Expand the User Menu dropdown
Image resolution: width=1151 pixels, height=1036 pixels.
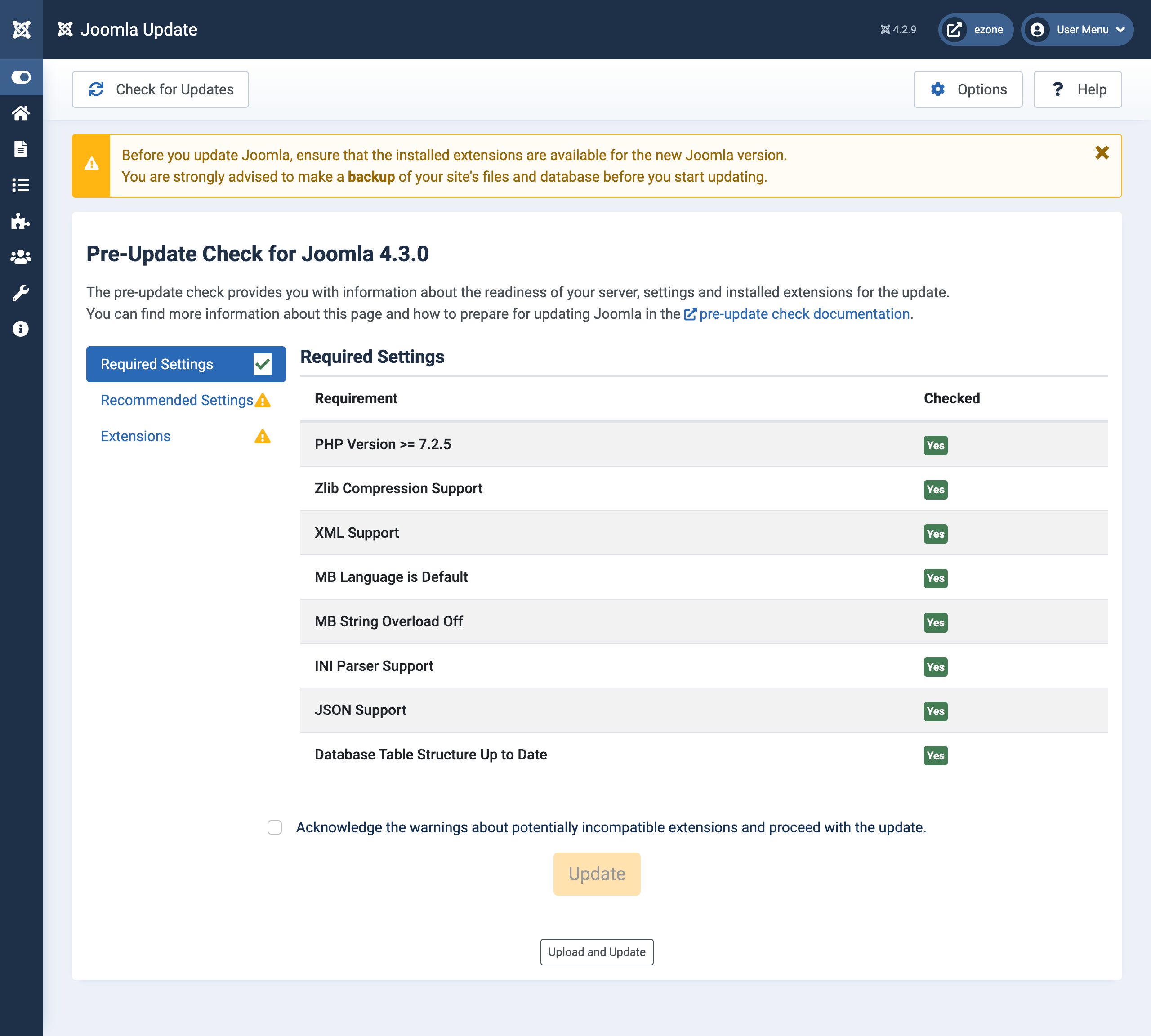(x=1077, y=30)
